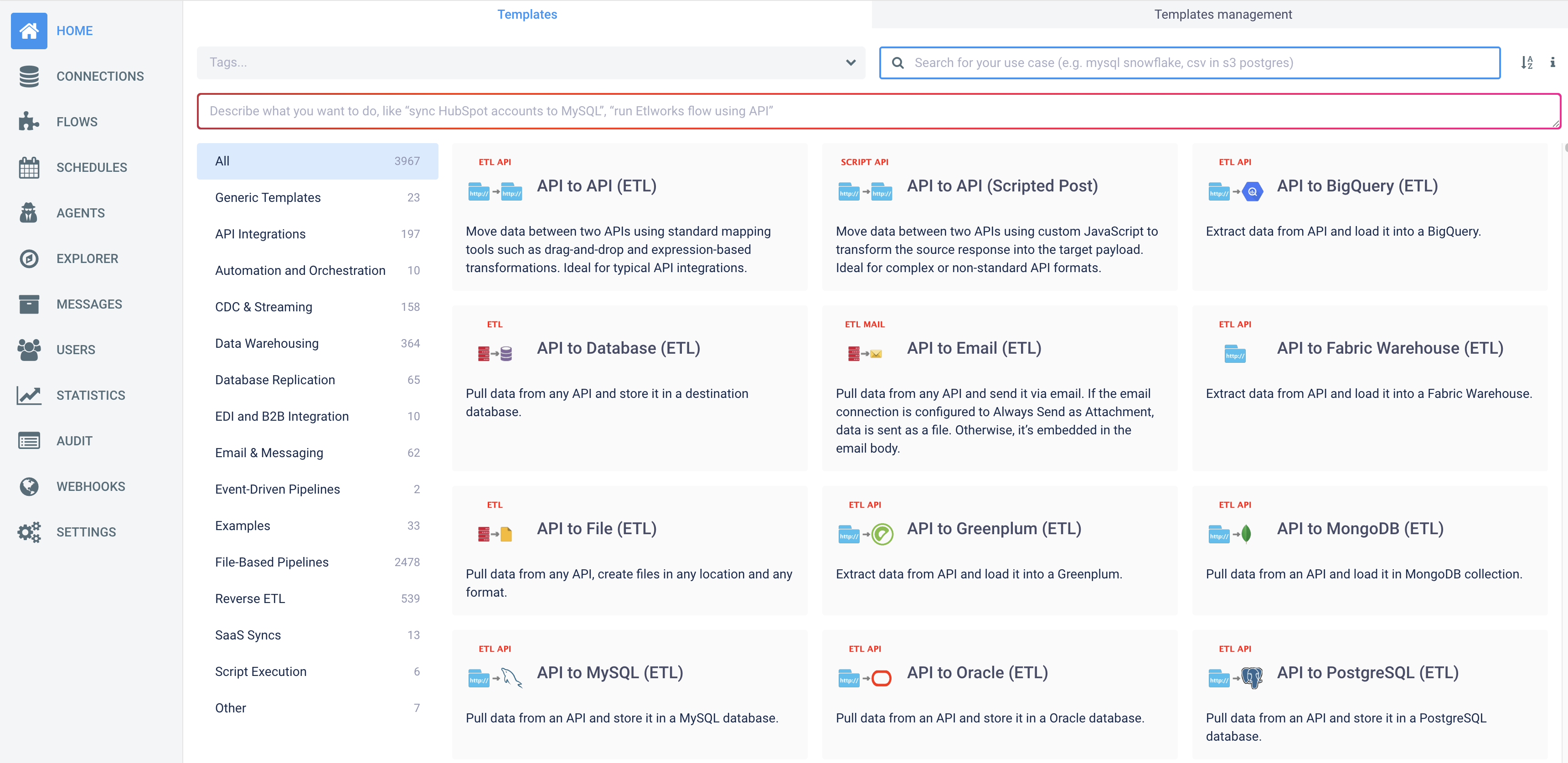This screenshot has width=1568, height=763.
Task: Open Flows puzzle icon in sidebar
Action: click(x=29, y=122)
